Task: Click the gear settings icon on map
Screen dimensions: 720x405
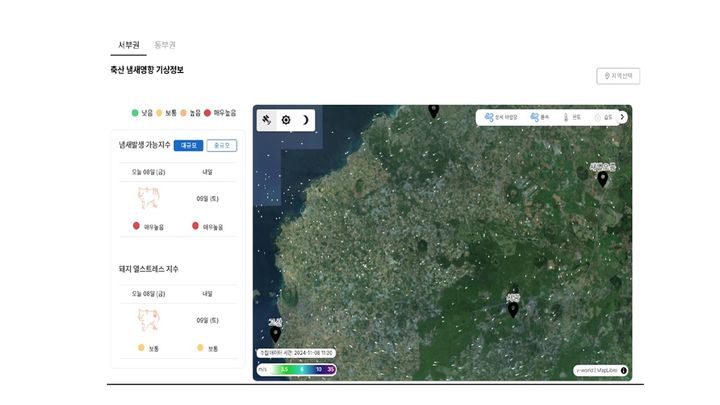Action: [x=286, y=120]
